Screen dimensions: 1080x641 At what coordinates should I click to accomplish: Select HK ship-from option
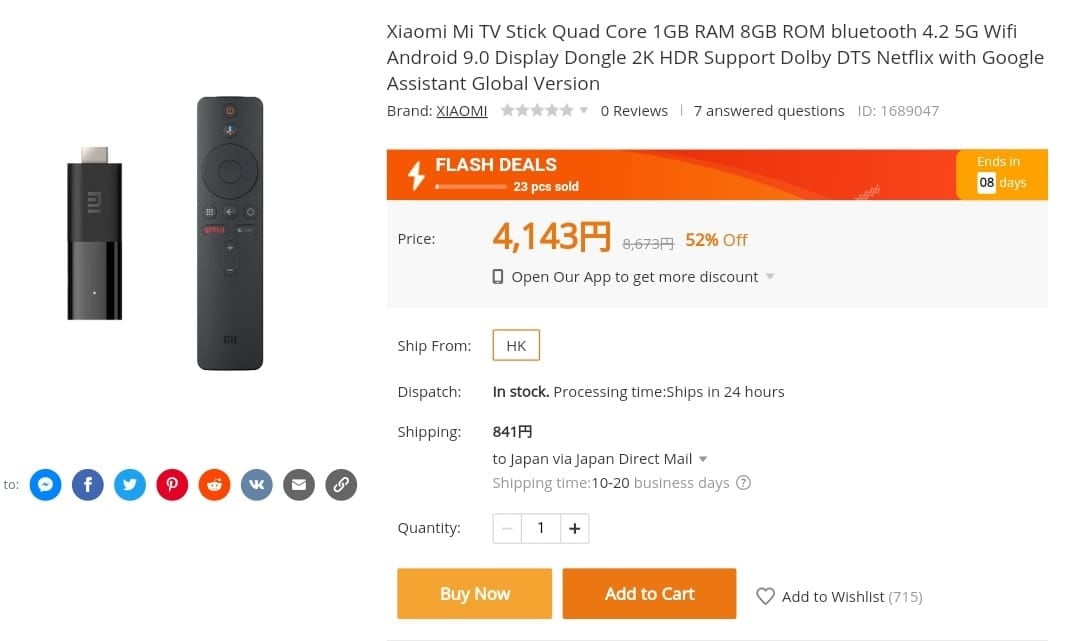[516, 345]
